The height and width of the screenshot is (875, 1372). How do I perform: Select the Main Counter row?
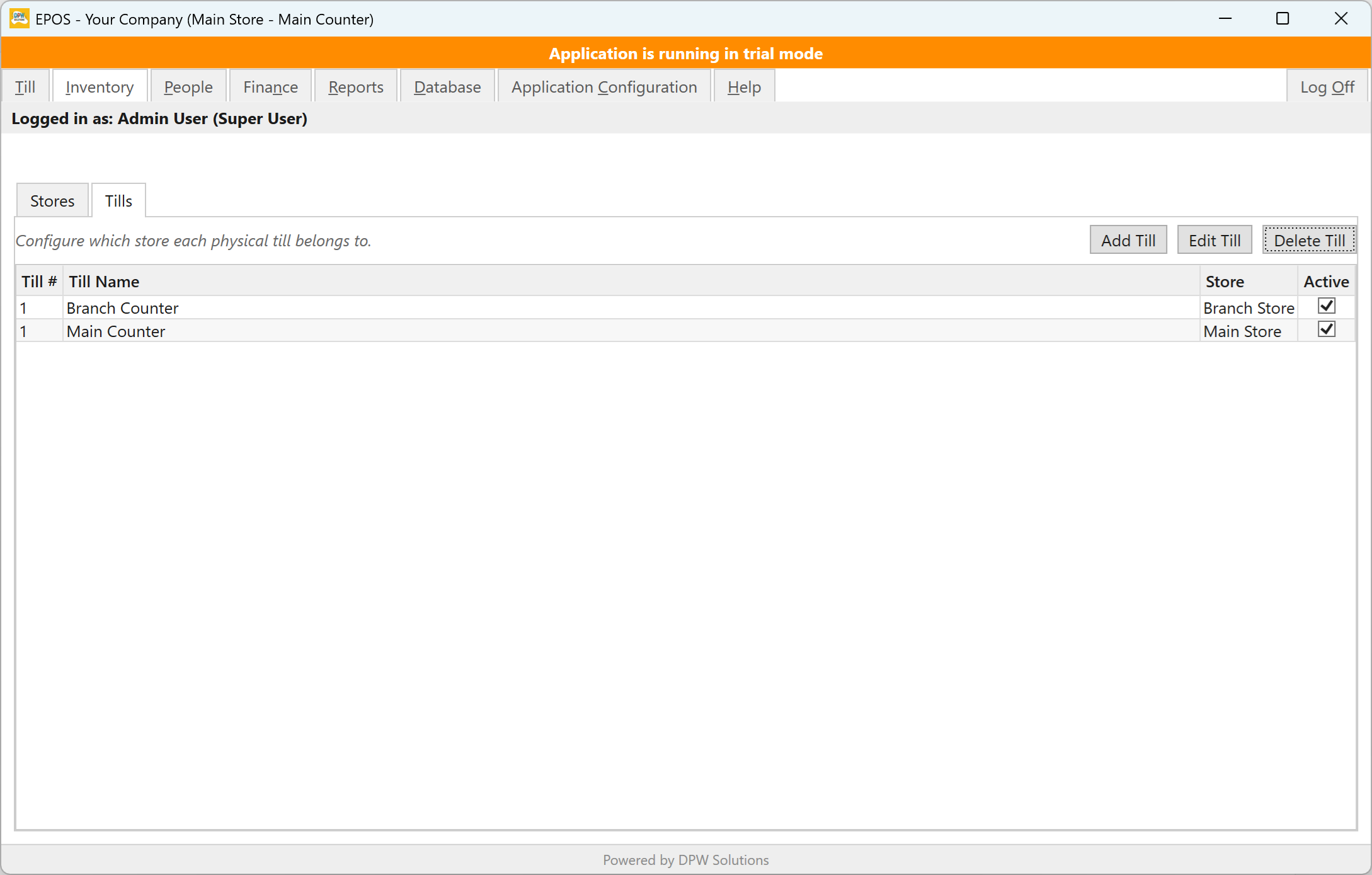[x=685, y=331]
